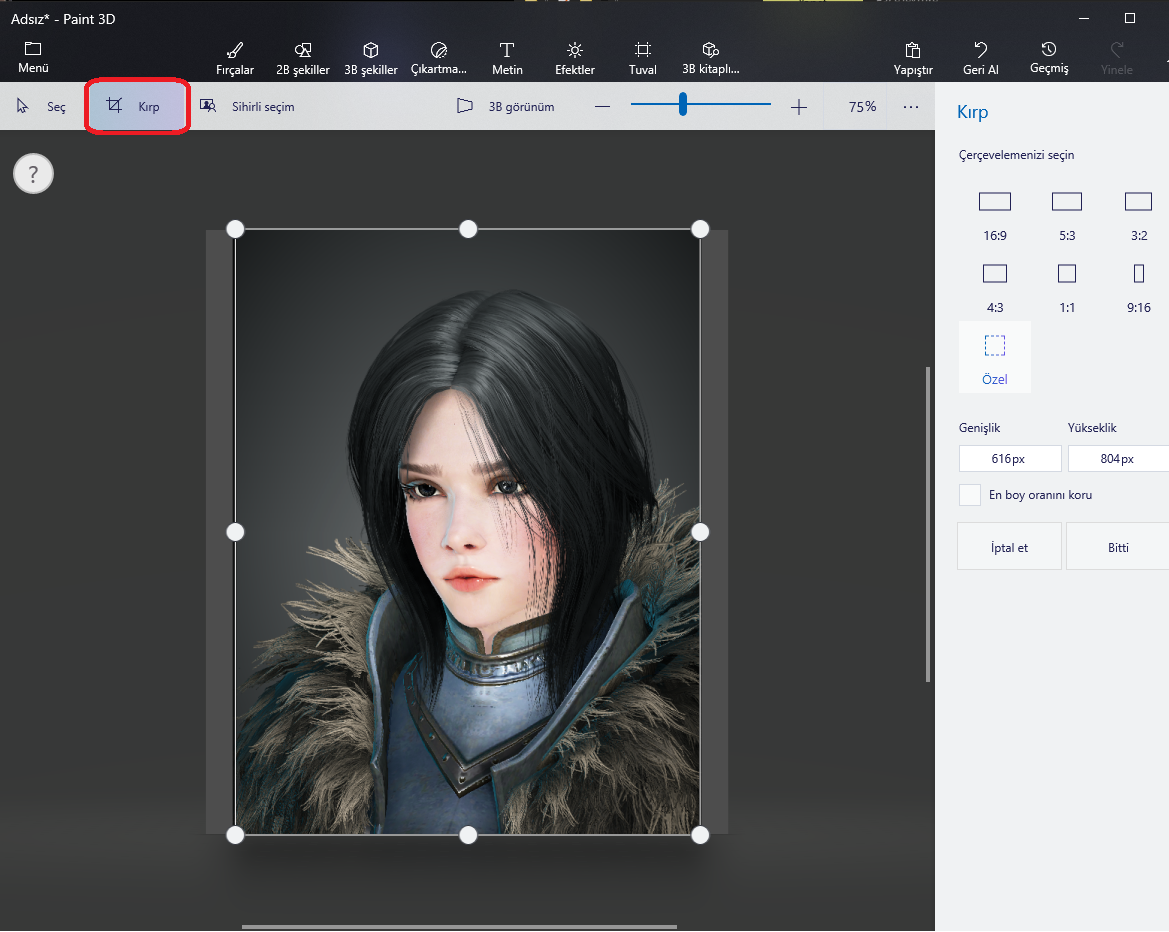The image size is (1169, 932).
Task: Click the Yapıştır paste icon
Action: (913, 50)
